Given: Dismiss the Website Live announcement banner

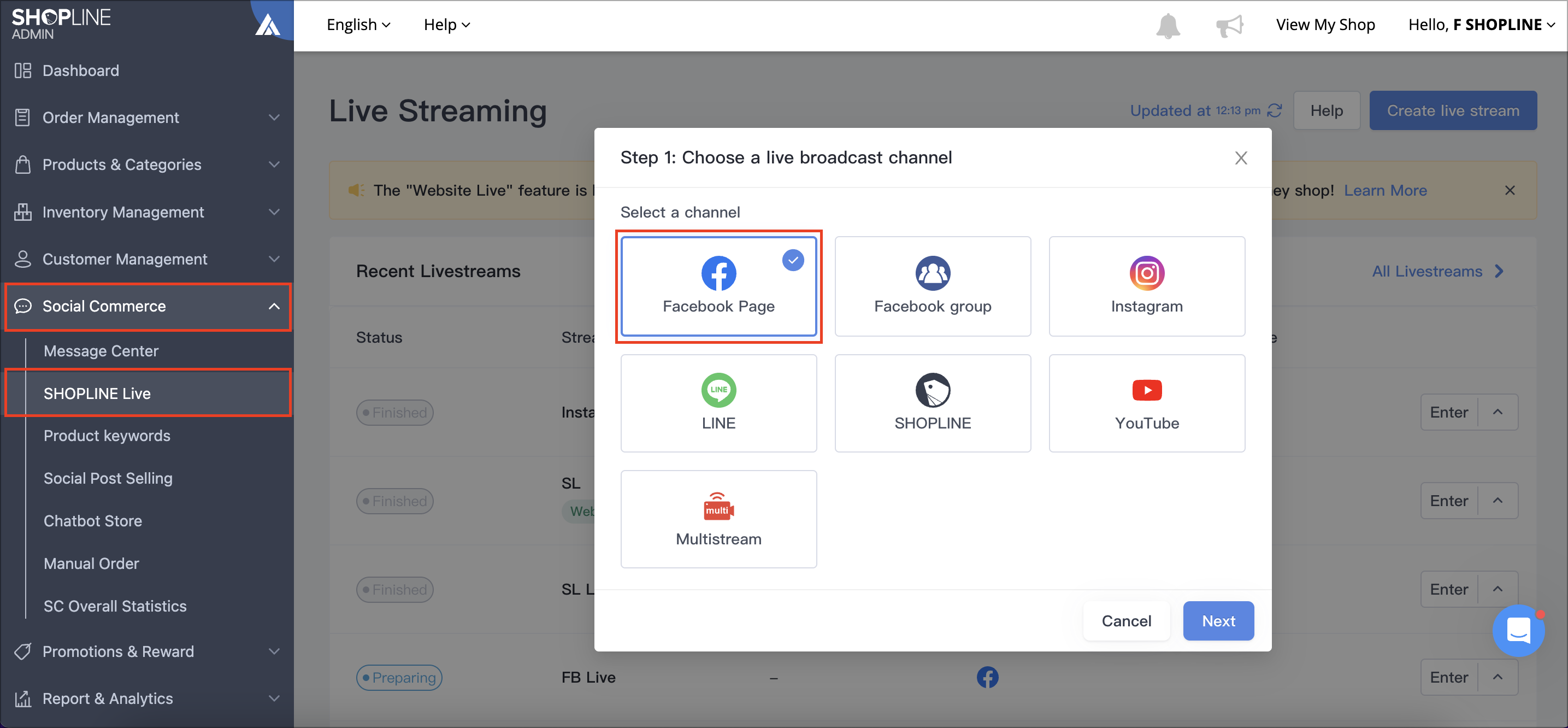Looking at the screenshot, I should coord(1510,191).
